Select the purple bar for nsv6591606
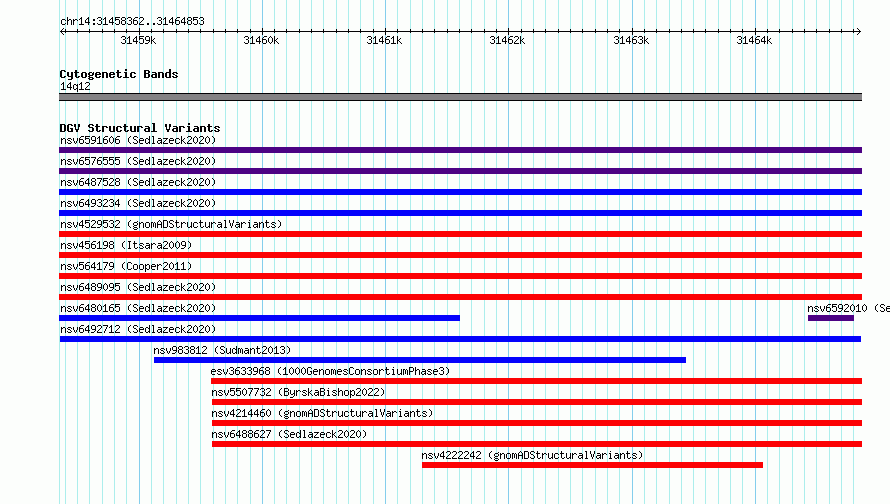 460,150
